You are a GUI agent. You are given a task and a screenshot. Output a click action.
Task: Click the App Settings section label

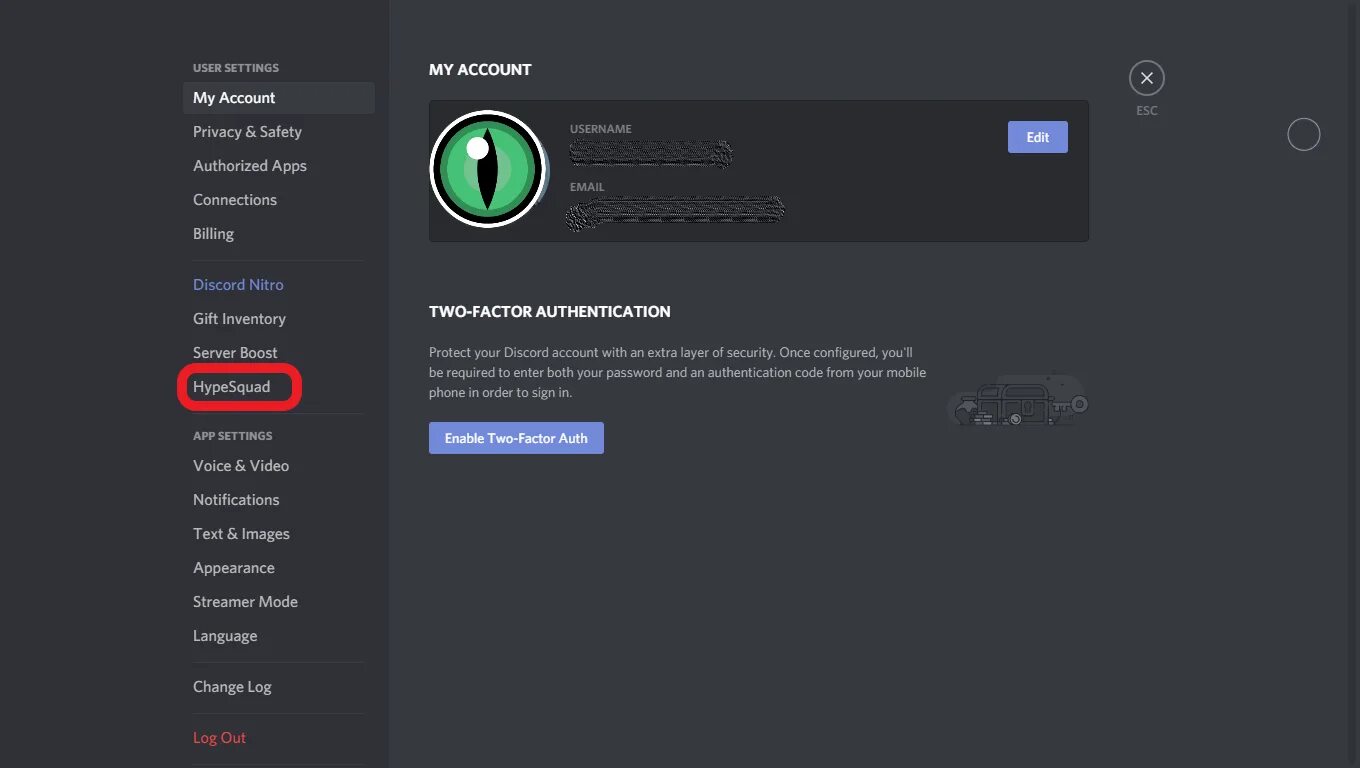coord(233,436)
